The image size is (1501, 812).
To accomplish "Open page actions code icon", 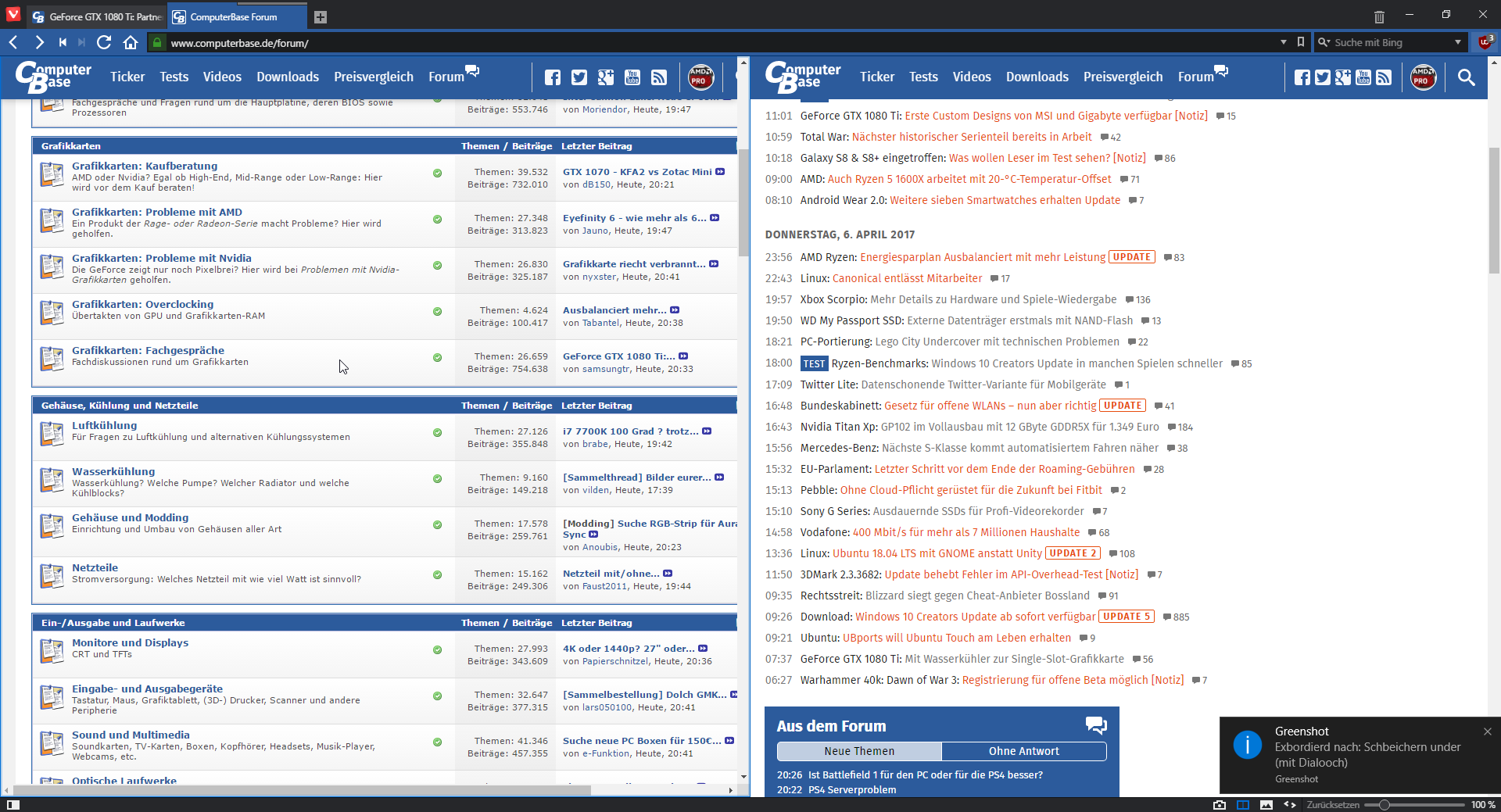I will pyautogui.click(x=1290, y=804).
